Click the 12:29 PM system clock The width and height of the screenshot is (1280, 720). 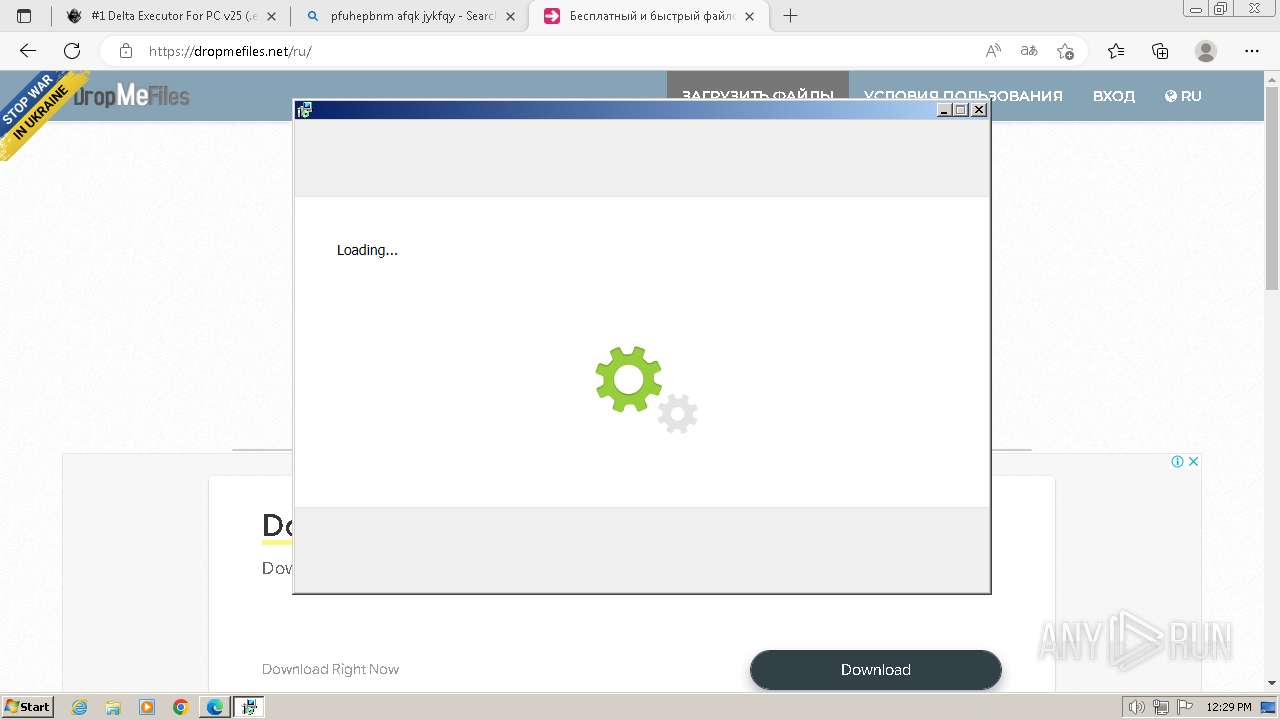point(1229,707)
